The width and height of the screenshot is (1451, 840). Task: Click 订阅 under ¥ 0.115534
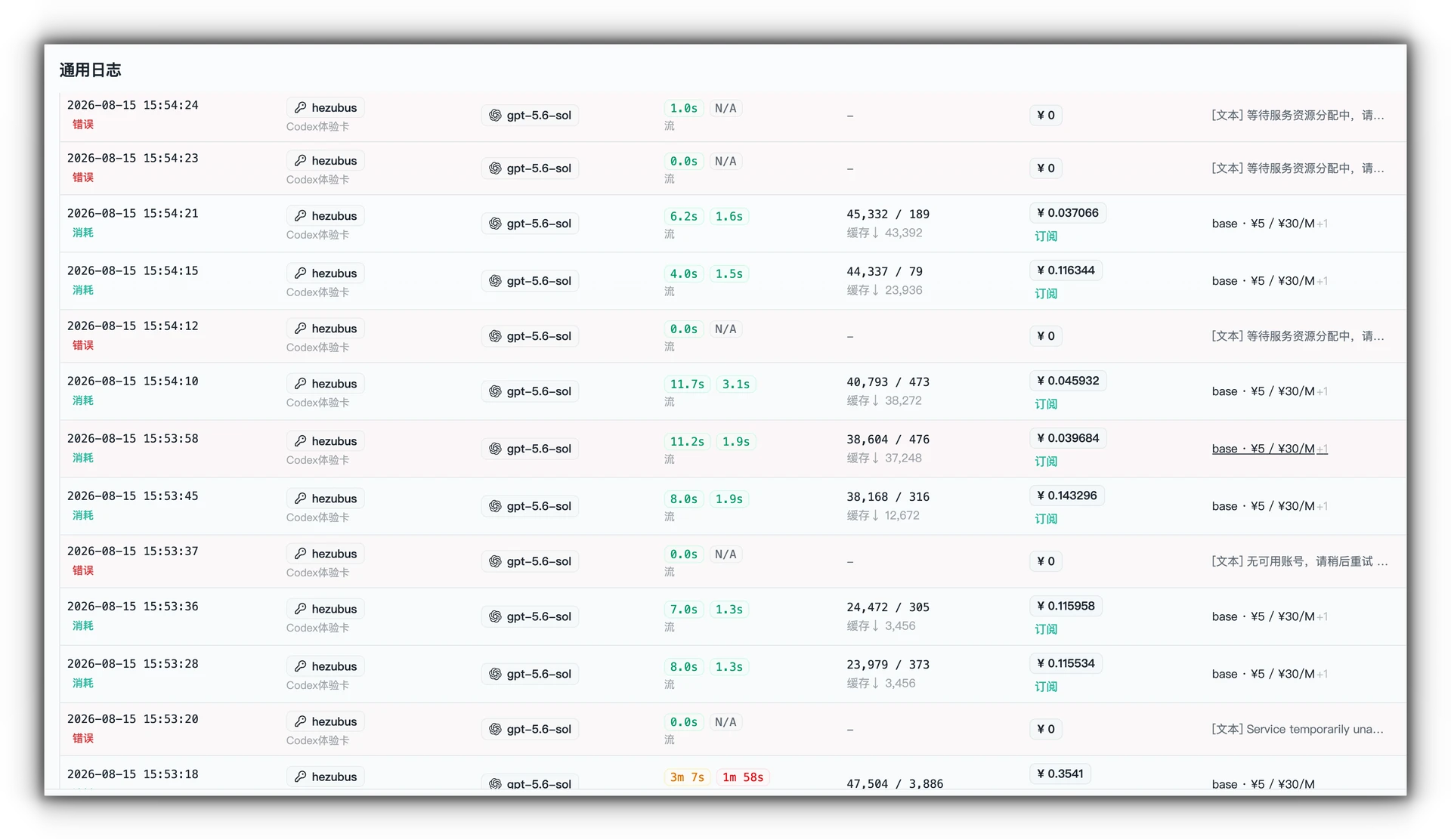tap(1046, 686)
